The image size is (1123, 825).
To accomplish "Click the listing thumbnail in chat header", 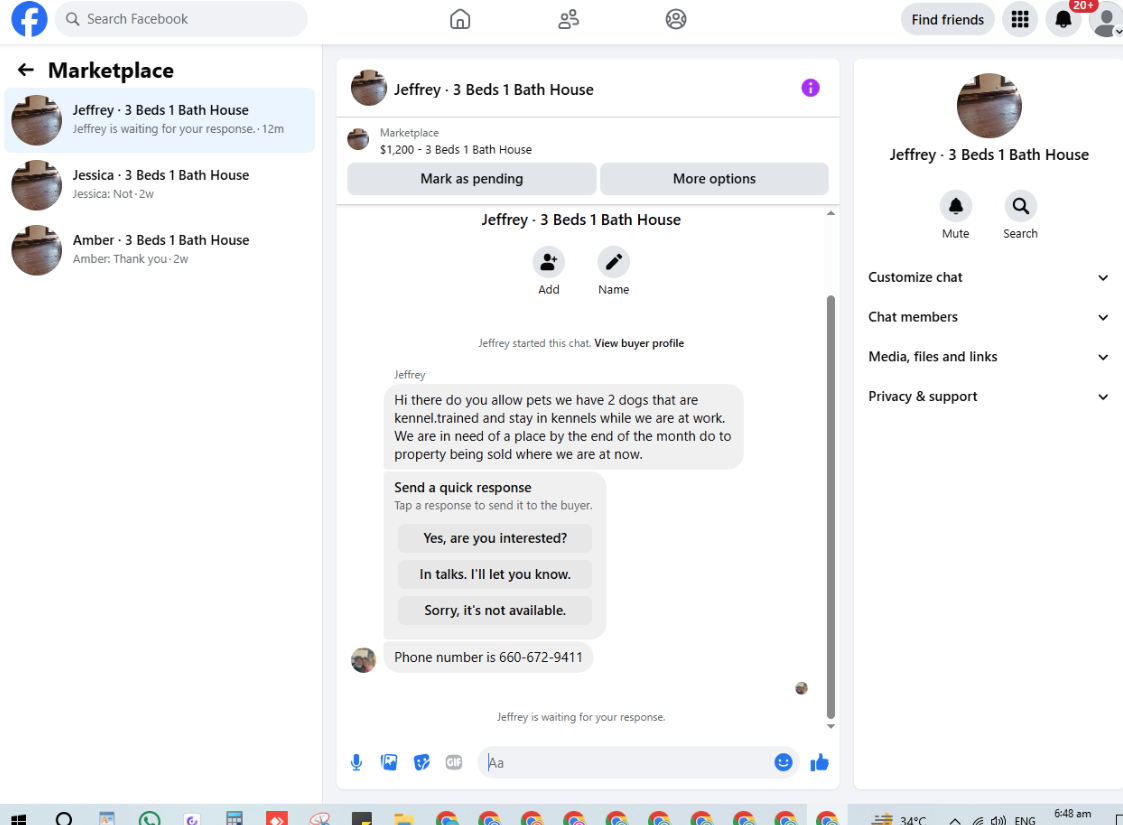I will (369, 88).
